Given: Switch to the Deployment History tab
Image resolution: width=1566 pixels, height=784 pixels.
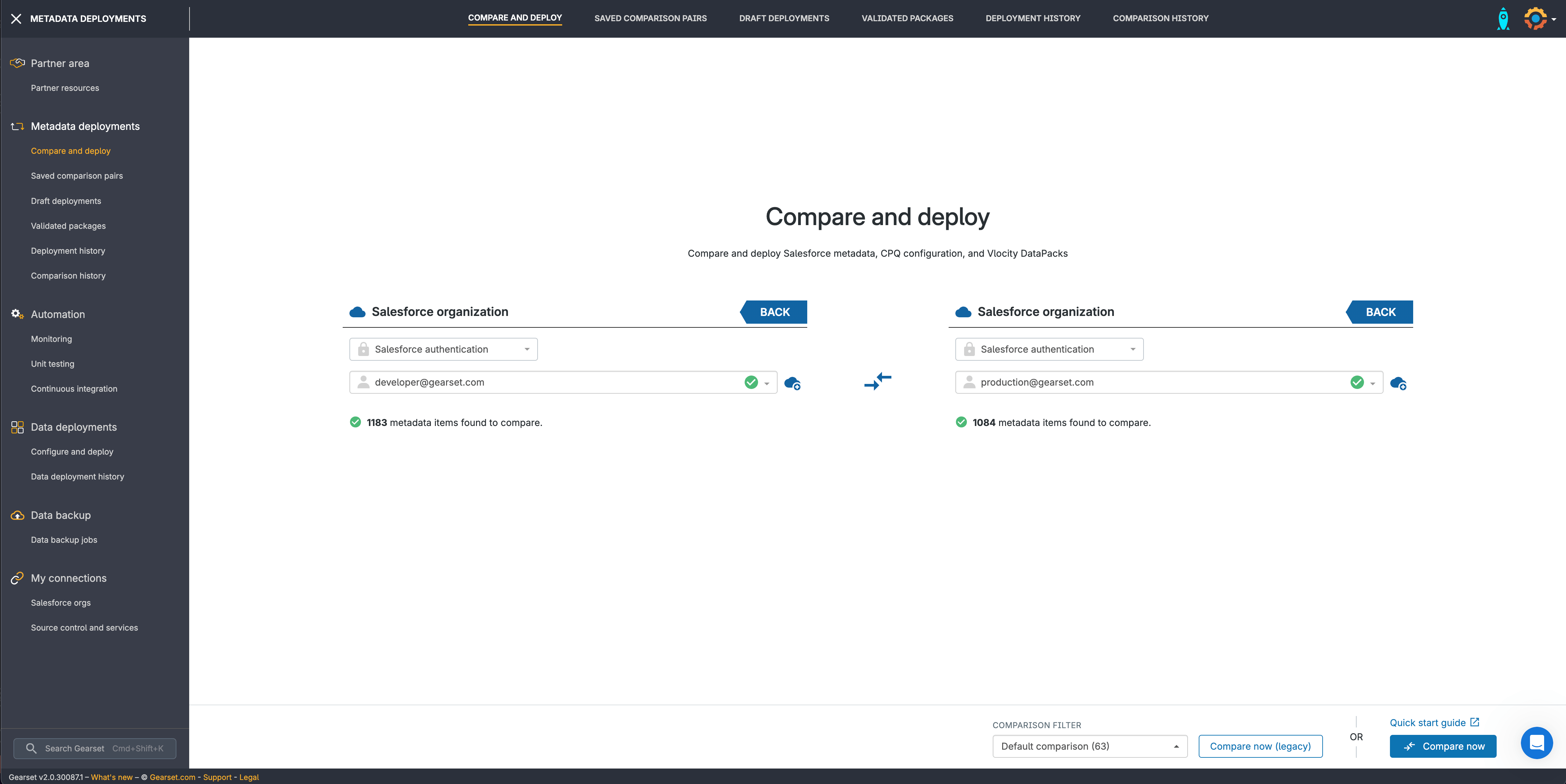Looking at the screenshot, I should coord(1032,18).
